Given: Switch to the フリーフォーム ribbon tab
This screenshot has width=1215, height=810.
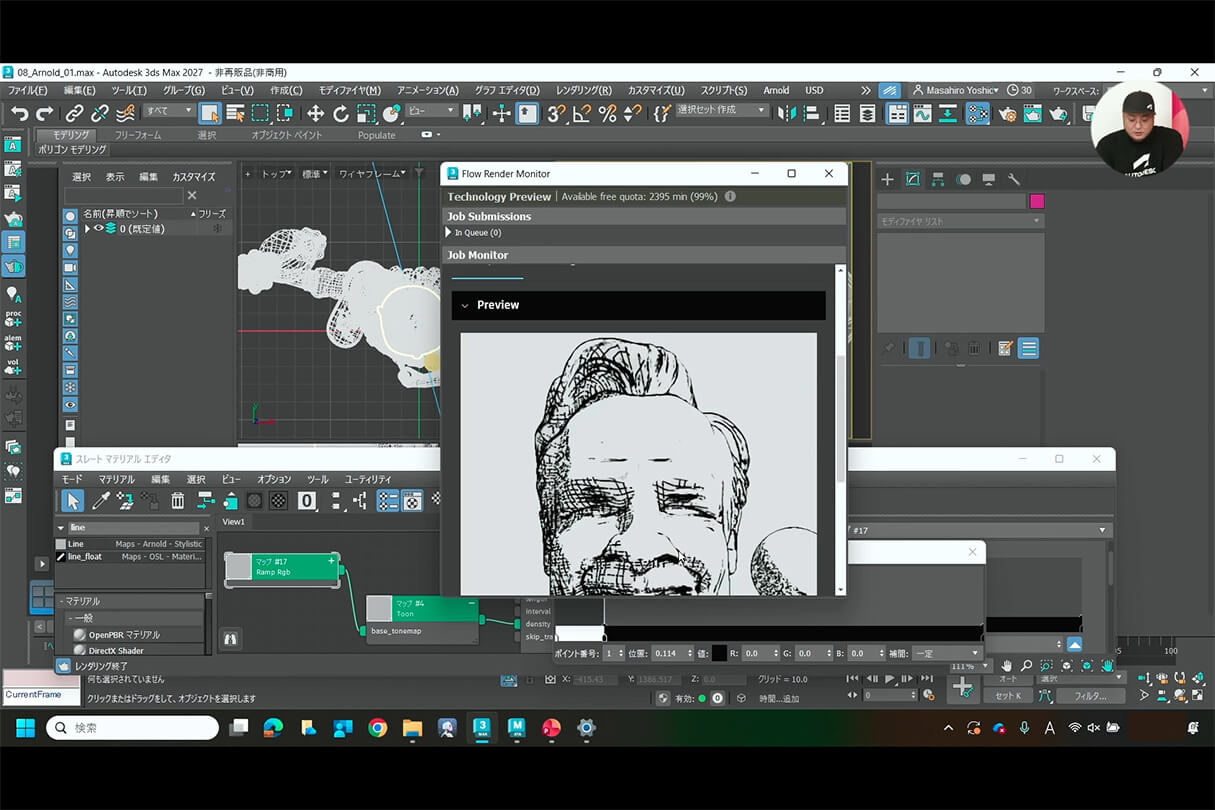Looking at the screenshot, I should [138, 135].
